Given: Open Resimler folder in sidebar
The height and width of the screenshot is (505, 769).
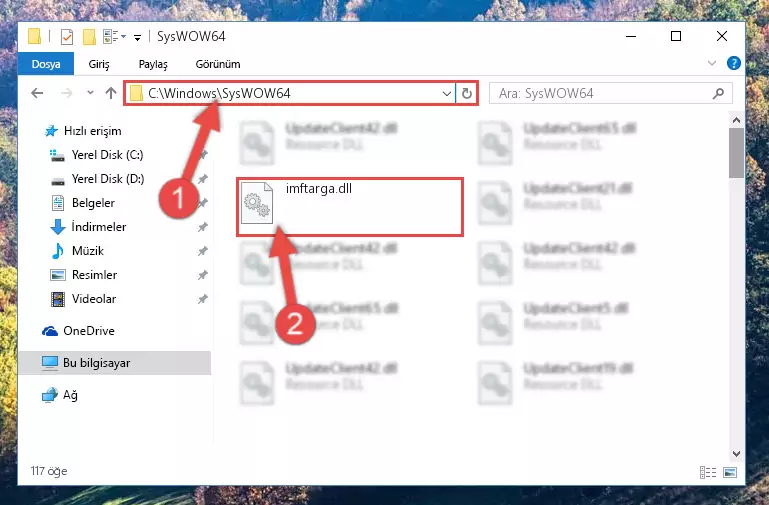Looking at the screenshot, I should coord(94,275).
